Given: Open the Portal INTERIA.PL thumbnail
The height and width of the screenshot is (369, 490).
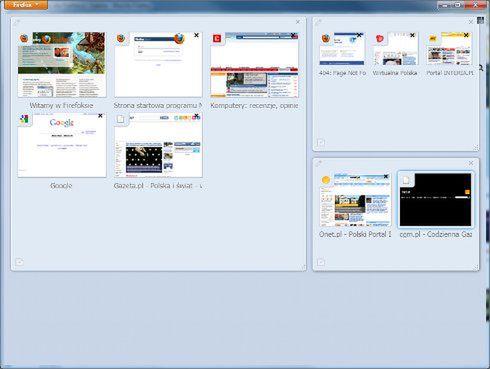Looking at the screenshot, I should (449, 49).
